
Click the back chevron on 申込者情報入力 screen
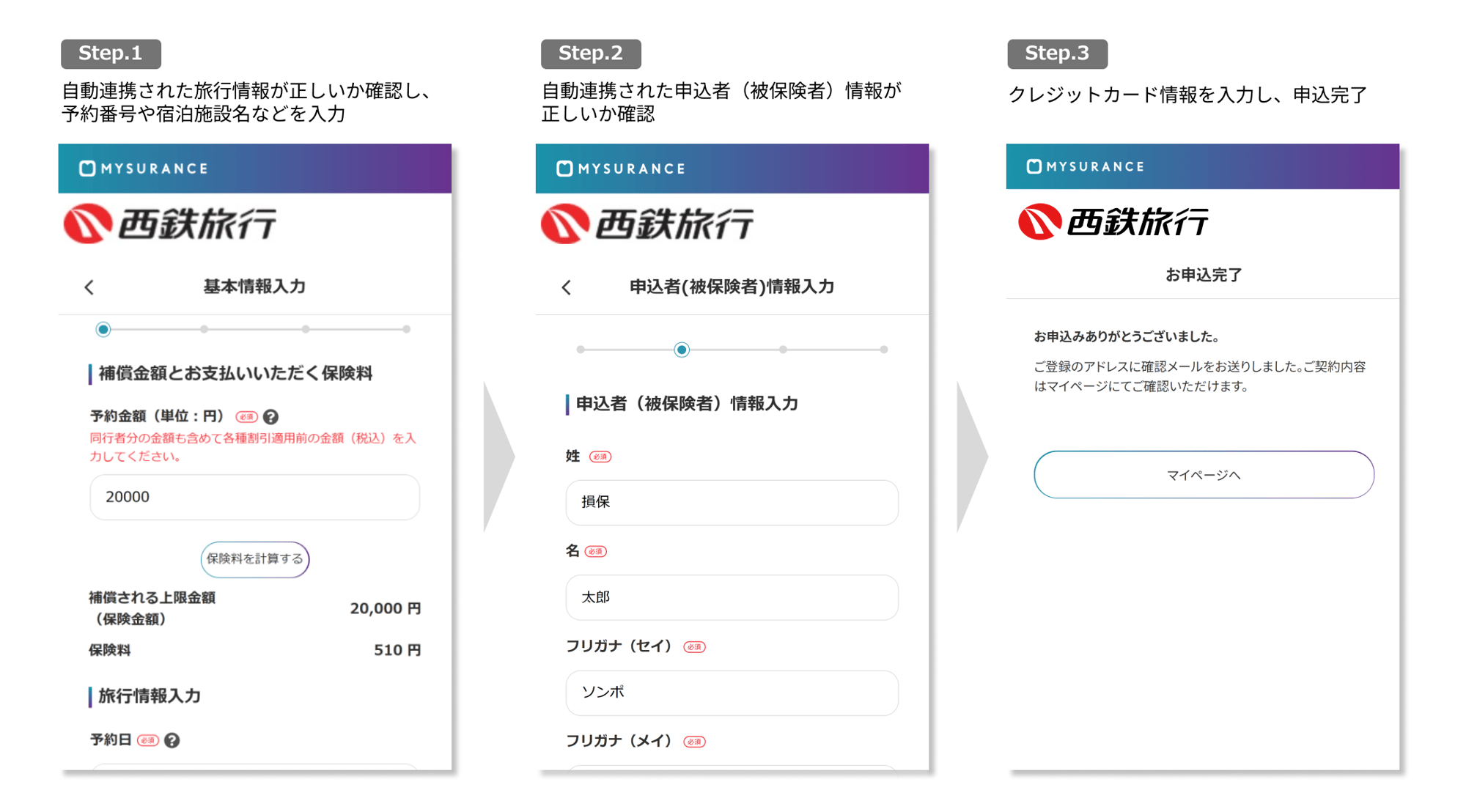tap(567, 287)
